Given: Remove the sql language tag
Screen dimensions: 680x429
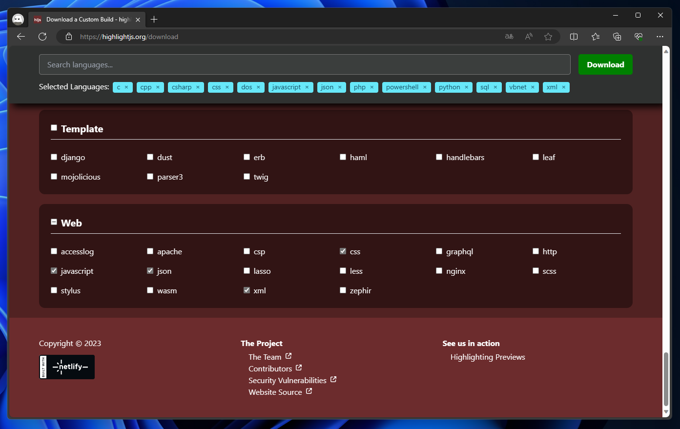Looking at the screenshot, I should [x=495, y=87].
